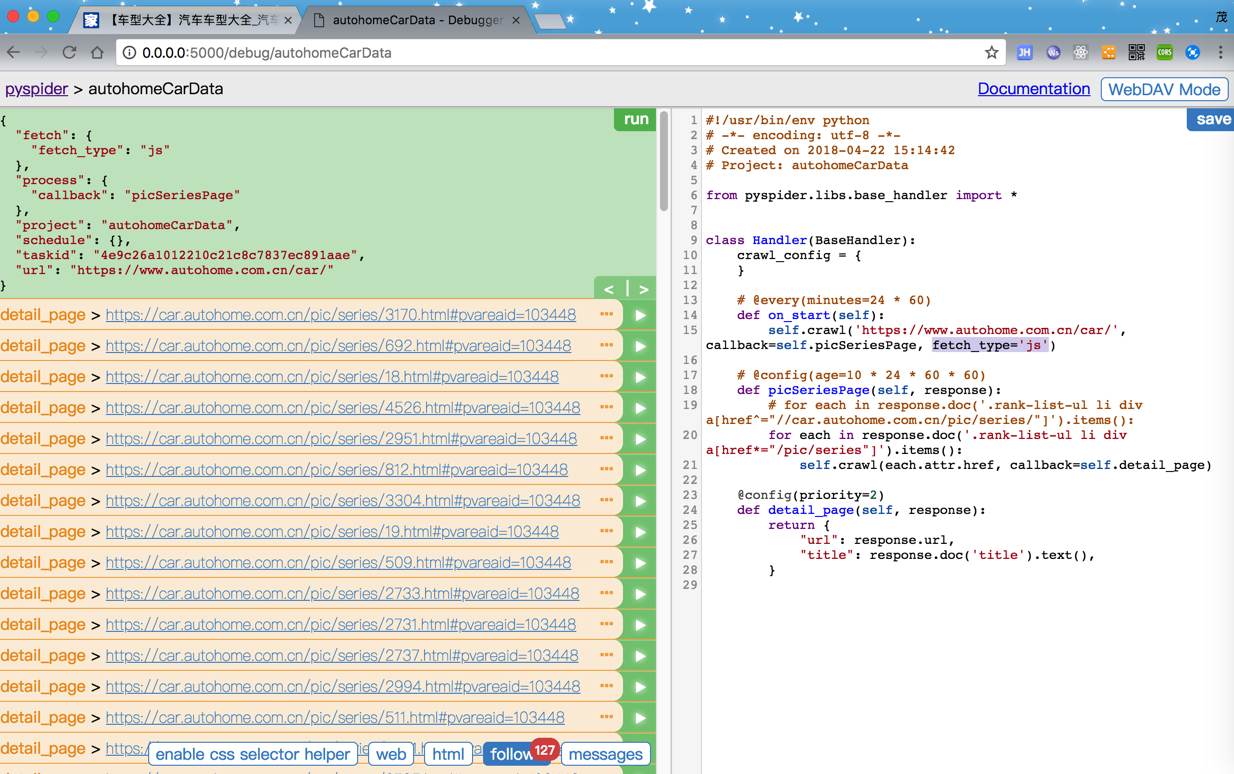Close the autohomeCarData Debugger tab
1234x774 pixels.
[x=516, y=20]
